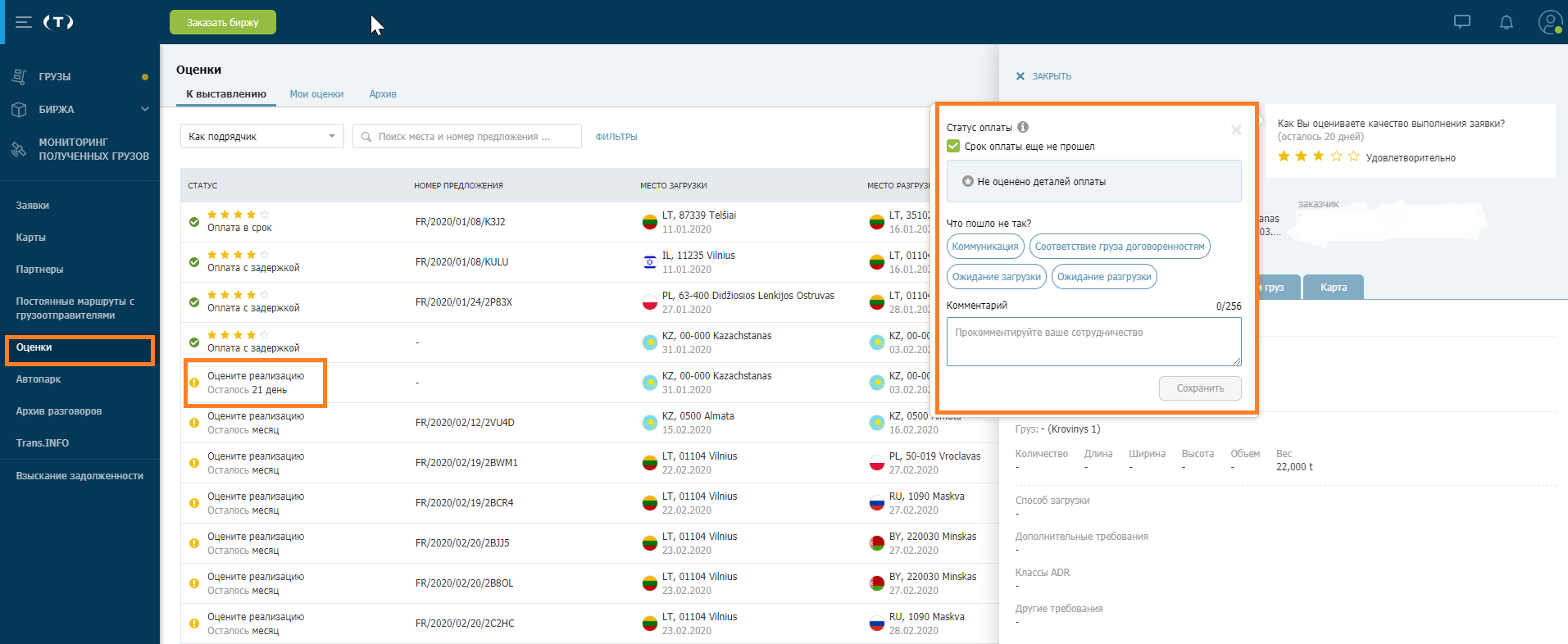This screenshot has width=1568, height=644.
Task: Click the star icon in Не оценено деталей оплаты
Action: [968, 181]
